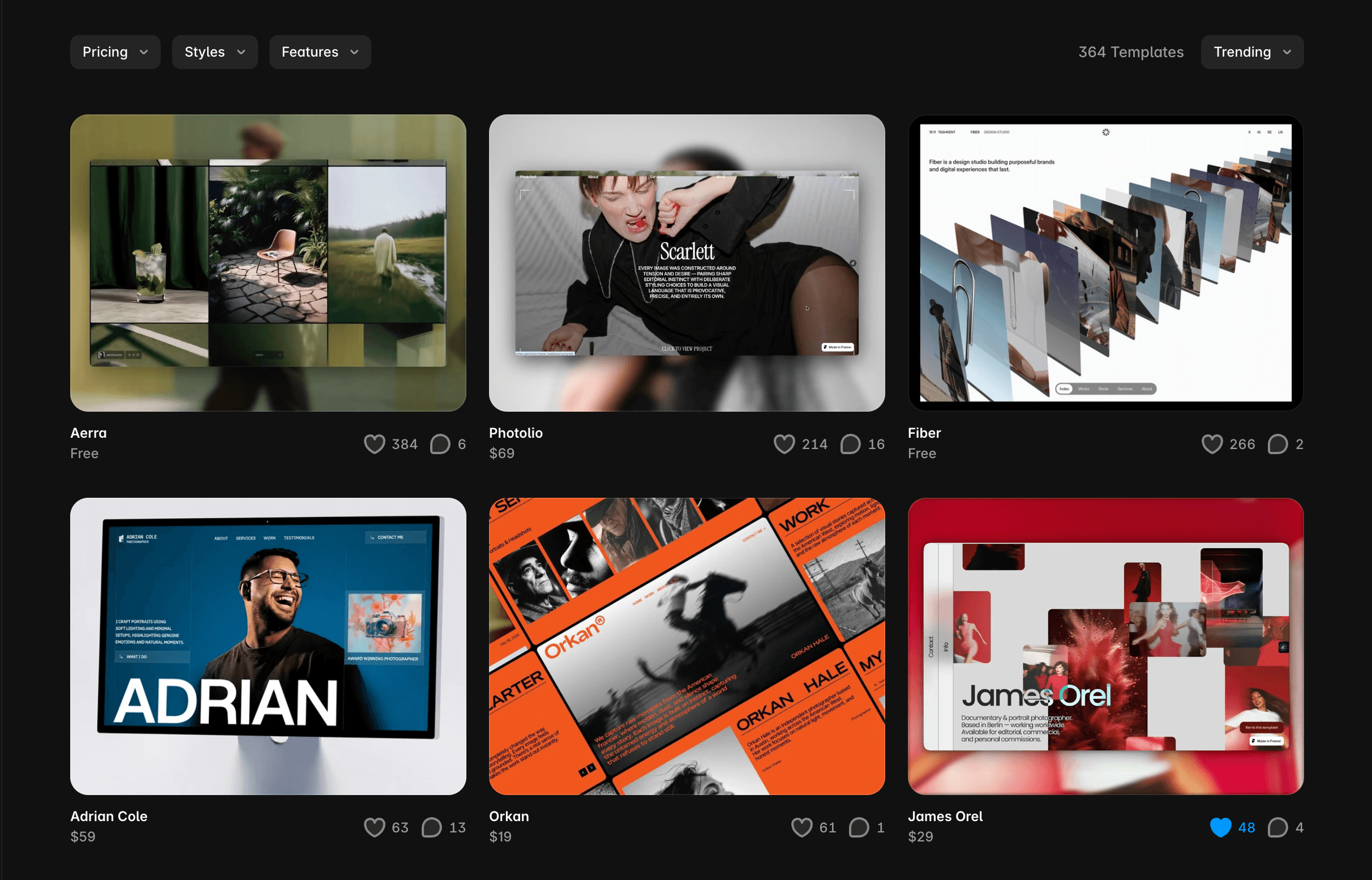Expand the Styles filter dropdown

pos(215,52)
